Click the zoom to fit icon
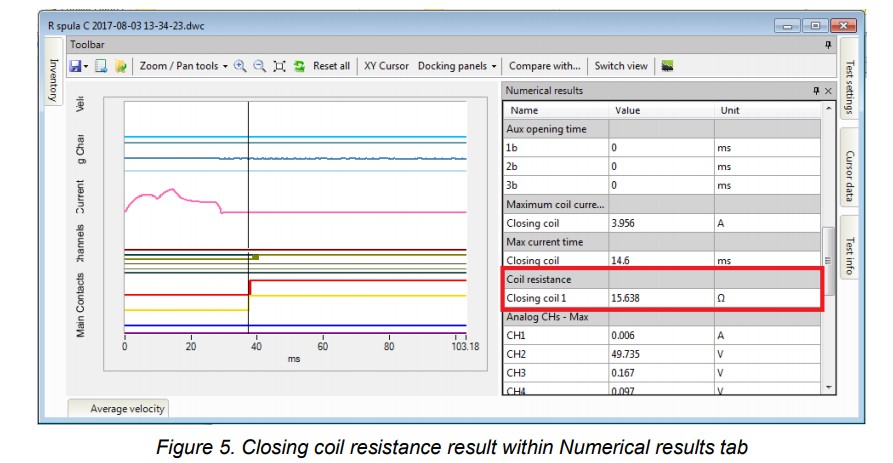Viewport: 893px width, 463px height. click(x=279, y=66)
